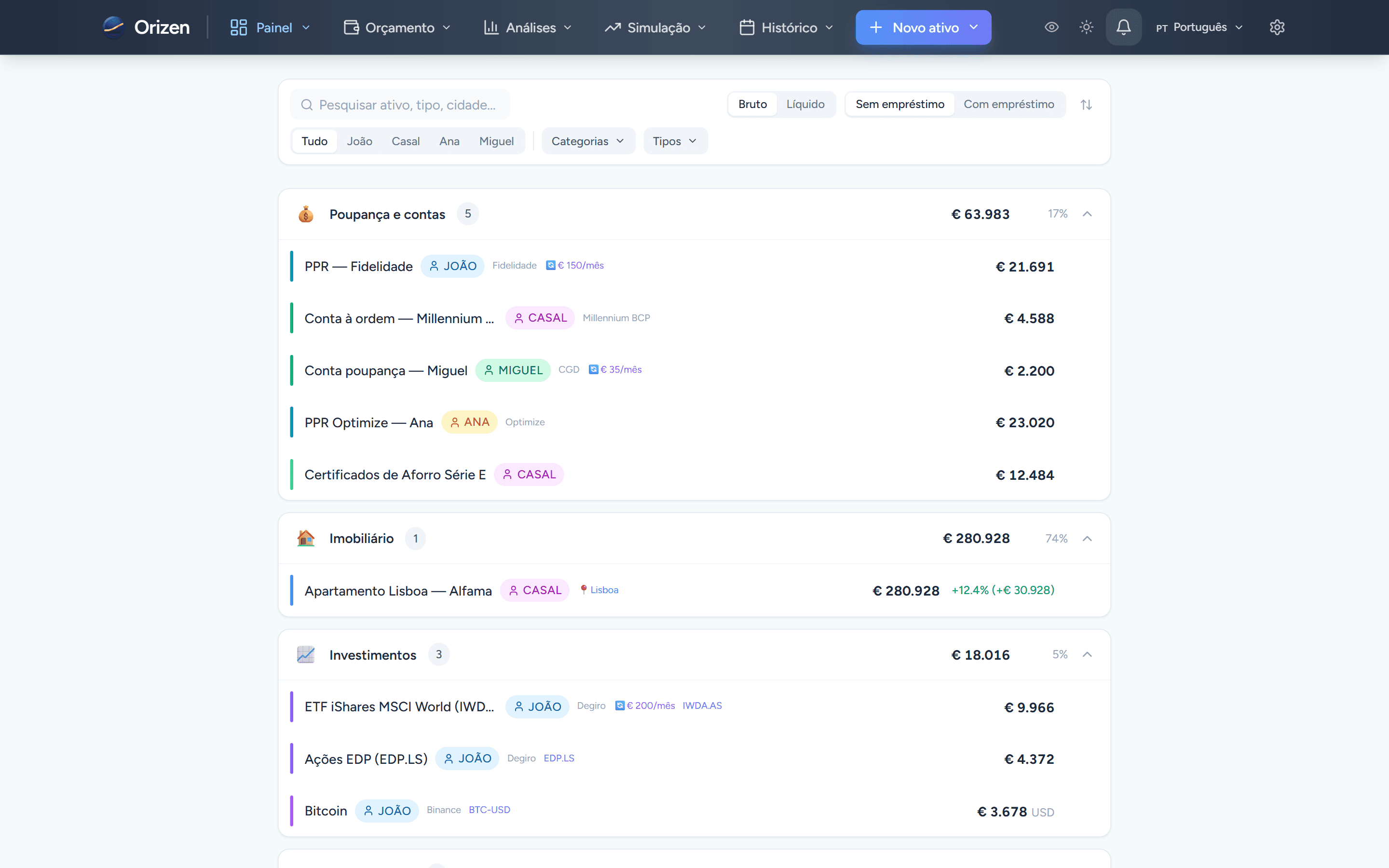
Task: Switch theme with the sun icon
Action: 1086,27
